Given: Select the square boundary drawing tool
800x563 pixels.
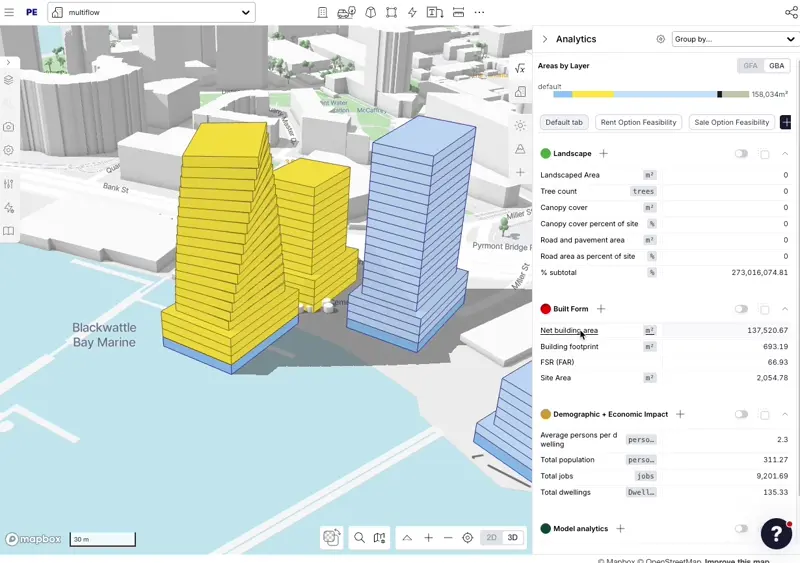Looking at the screenshot, I should [391, 12].
